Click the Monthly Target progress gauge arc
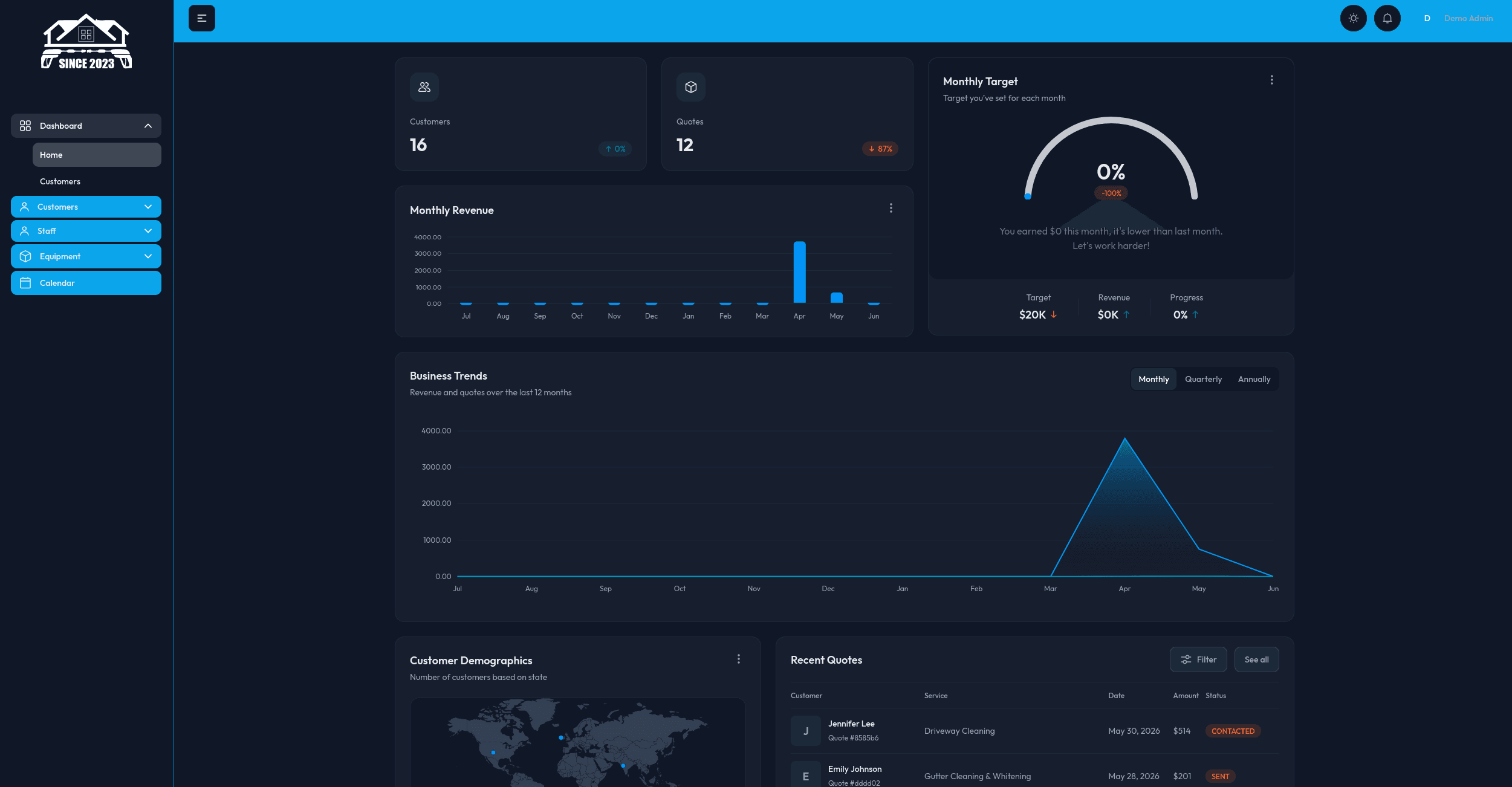This screenshot has height=787, width=1512. point(1111,121)
